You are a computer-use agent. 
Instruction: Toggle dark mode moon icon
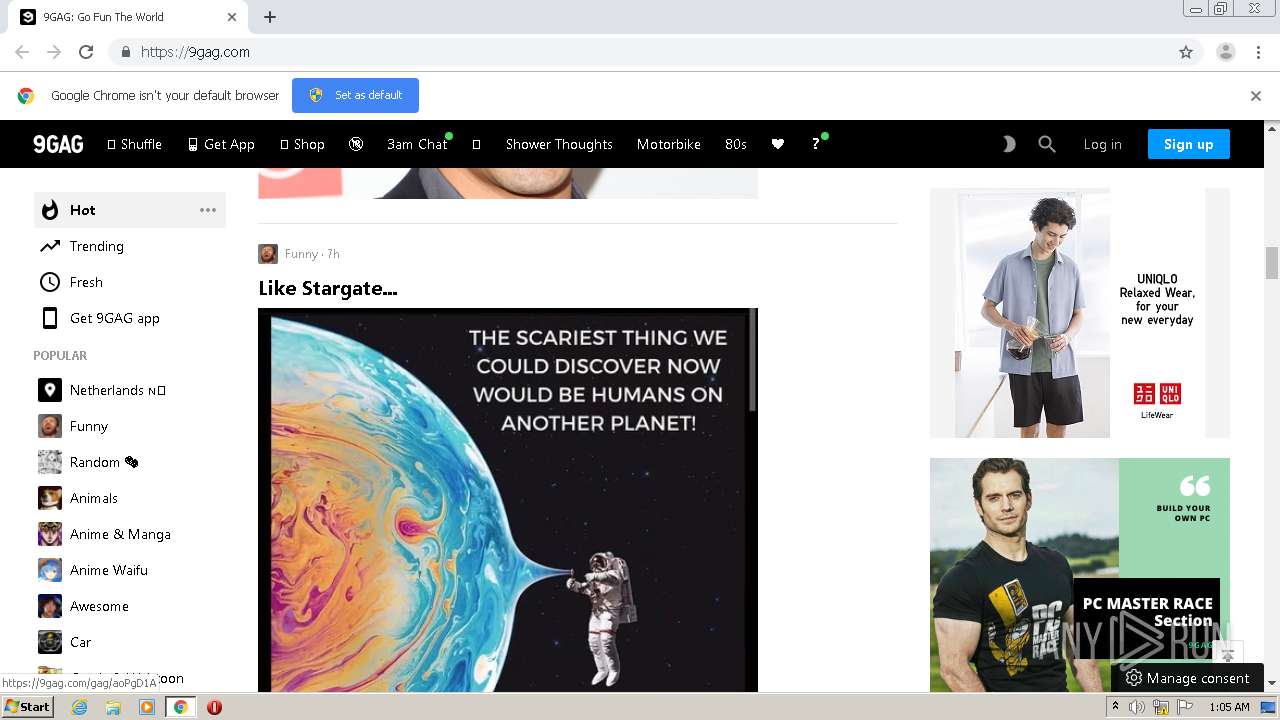pyautogui.click(x=1009, y=144)
